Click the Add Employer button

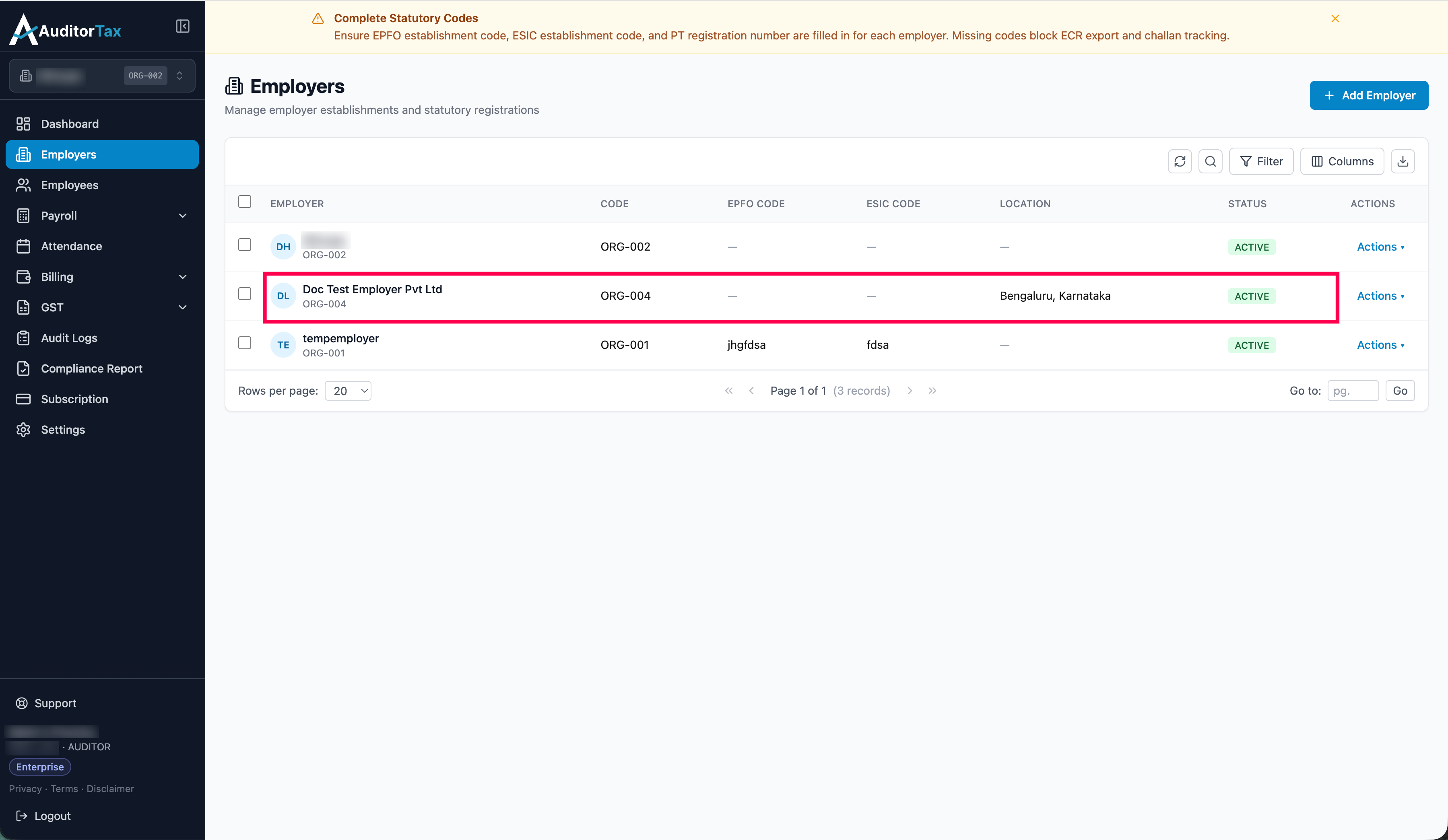pyautogui.click(x=1369, y=95)
